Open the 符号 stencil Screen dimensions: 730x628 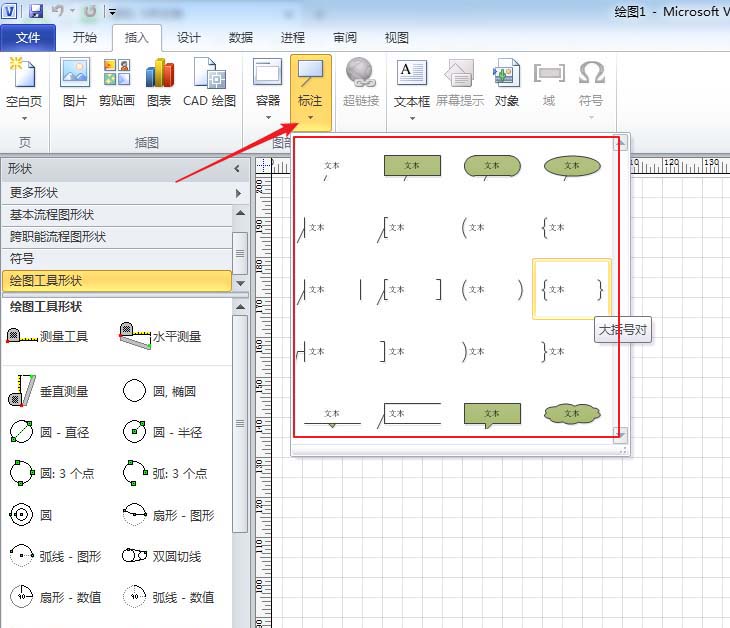[117, 258]
